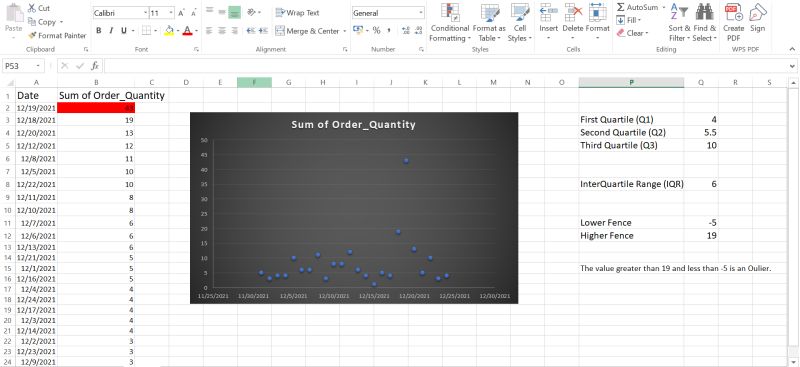This screenshot has width=800, height=367.
Task: Open the General number format dropdown
Action: click(x=421, y=13)
